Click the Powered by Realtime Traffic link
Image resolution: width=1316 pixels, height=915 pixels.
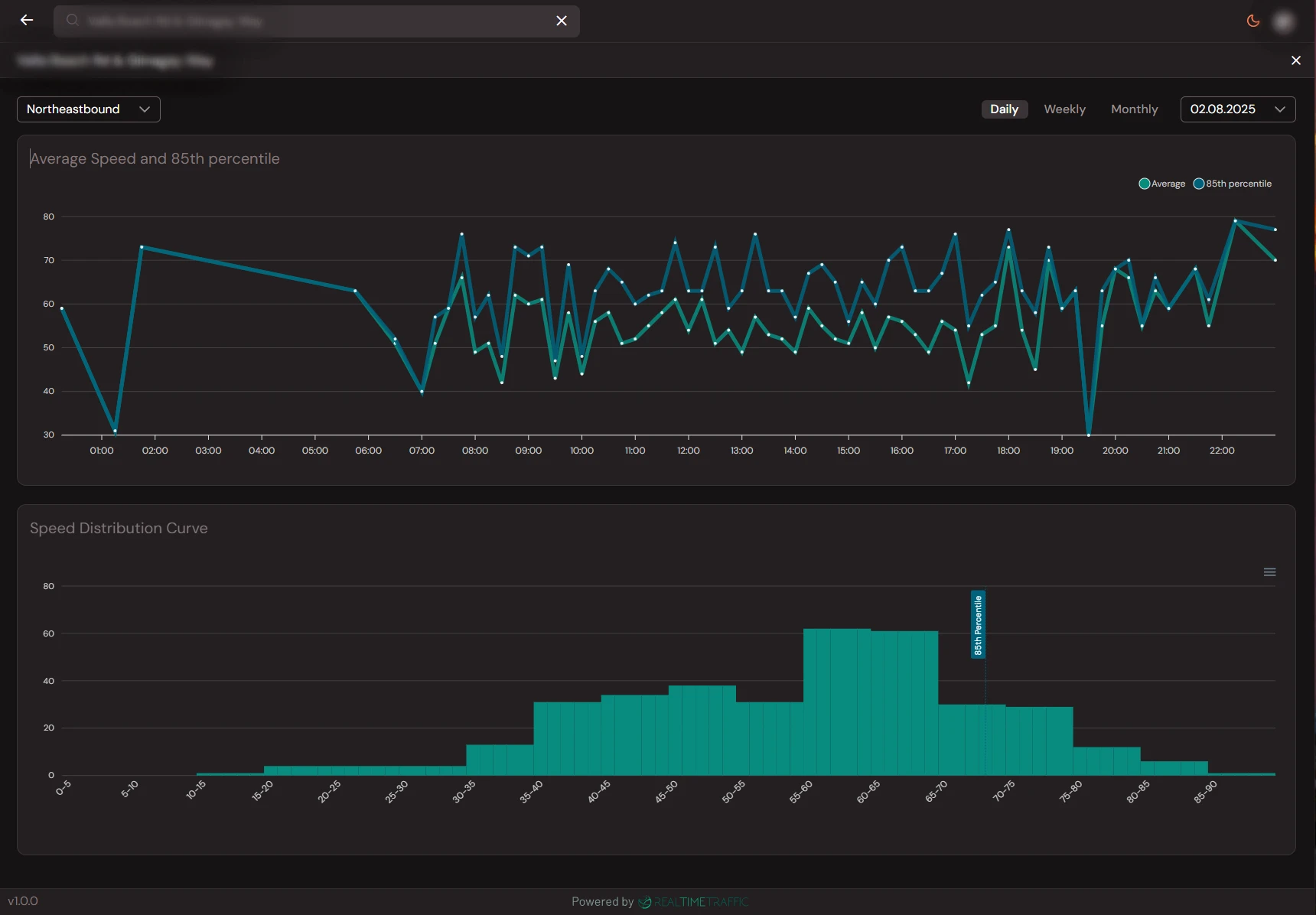pos(660,902)
